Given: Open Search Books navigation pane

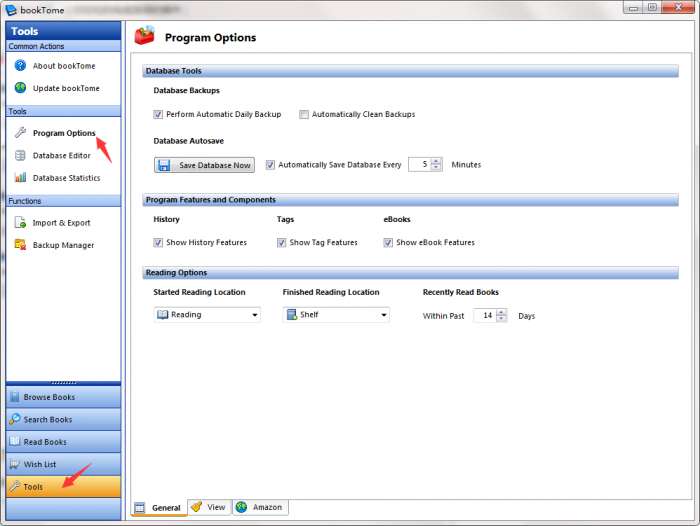Looking at the screenshot, I should (63, 419).
